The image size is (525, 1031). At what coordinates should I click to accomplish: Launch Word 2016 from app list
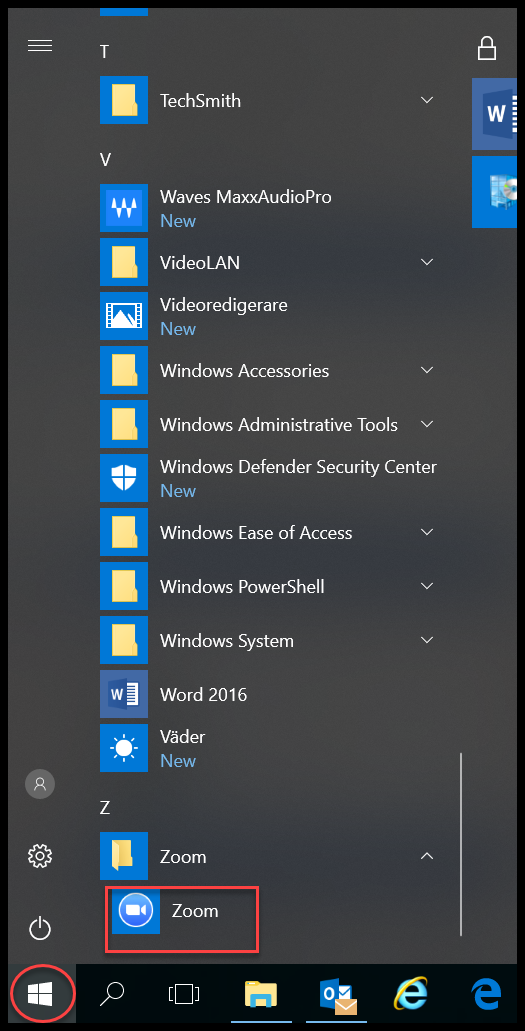pos(268,694)
